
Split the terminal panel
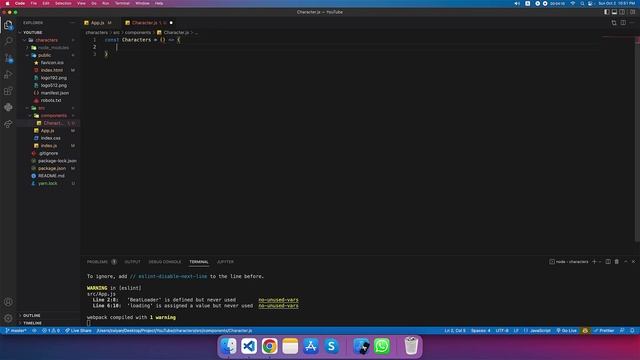click(x=608, y=262)
